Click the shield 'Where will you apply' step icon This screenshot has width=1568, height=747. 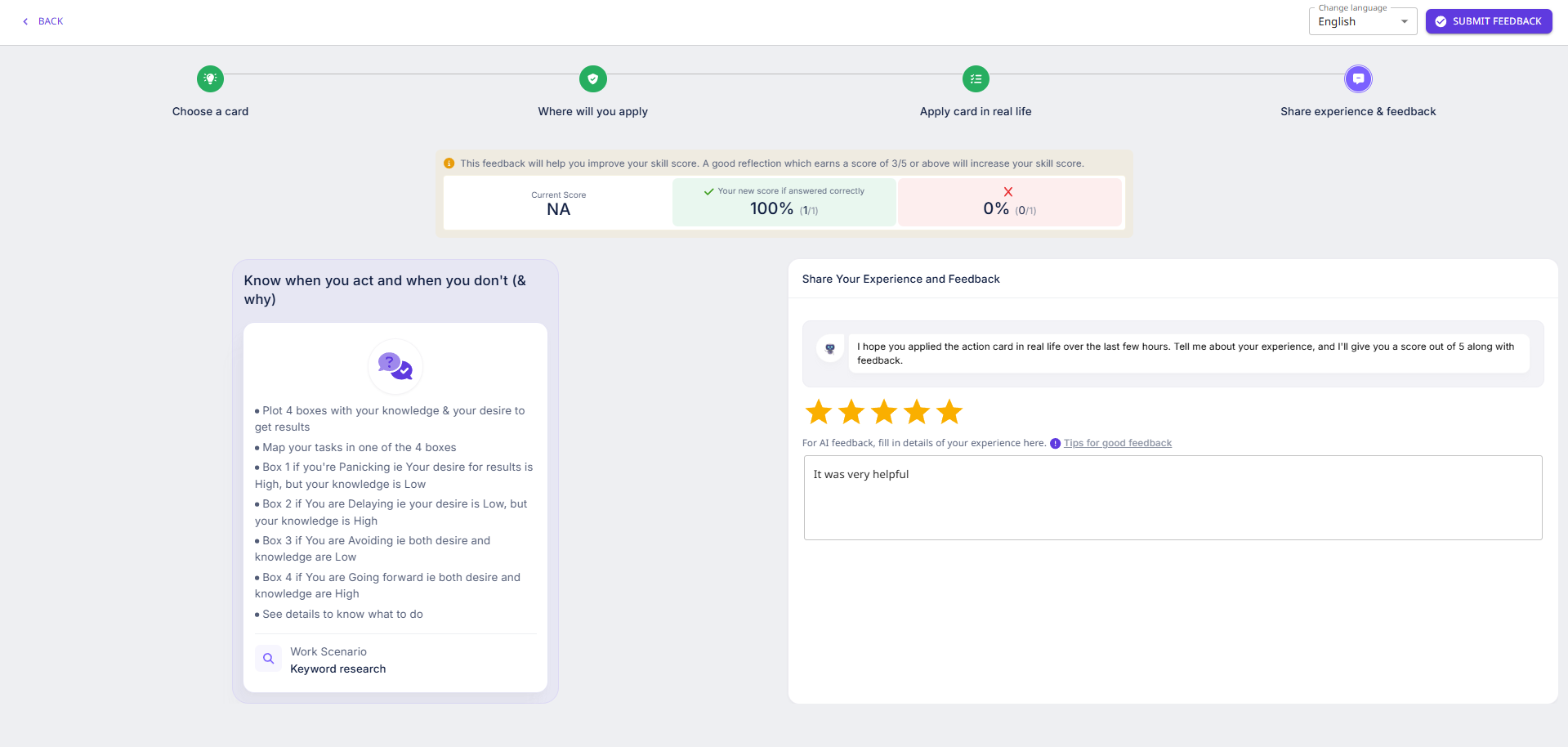click(592, 79)
